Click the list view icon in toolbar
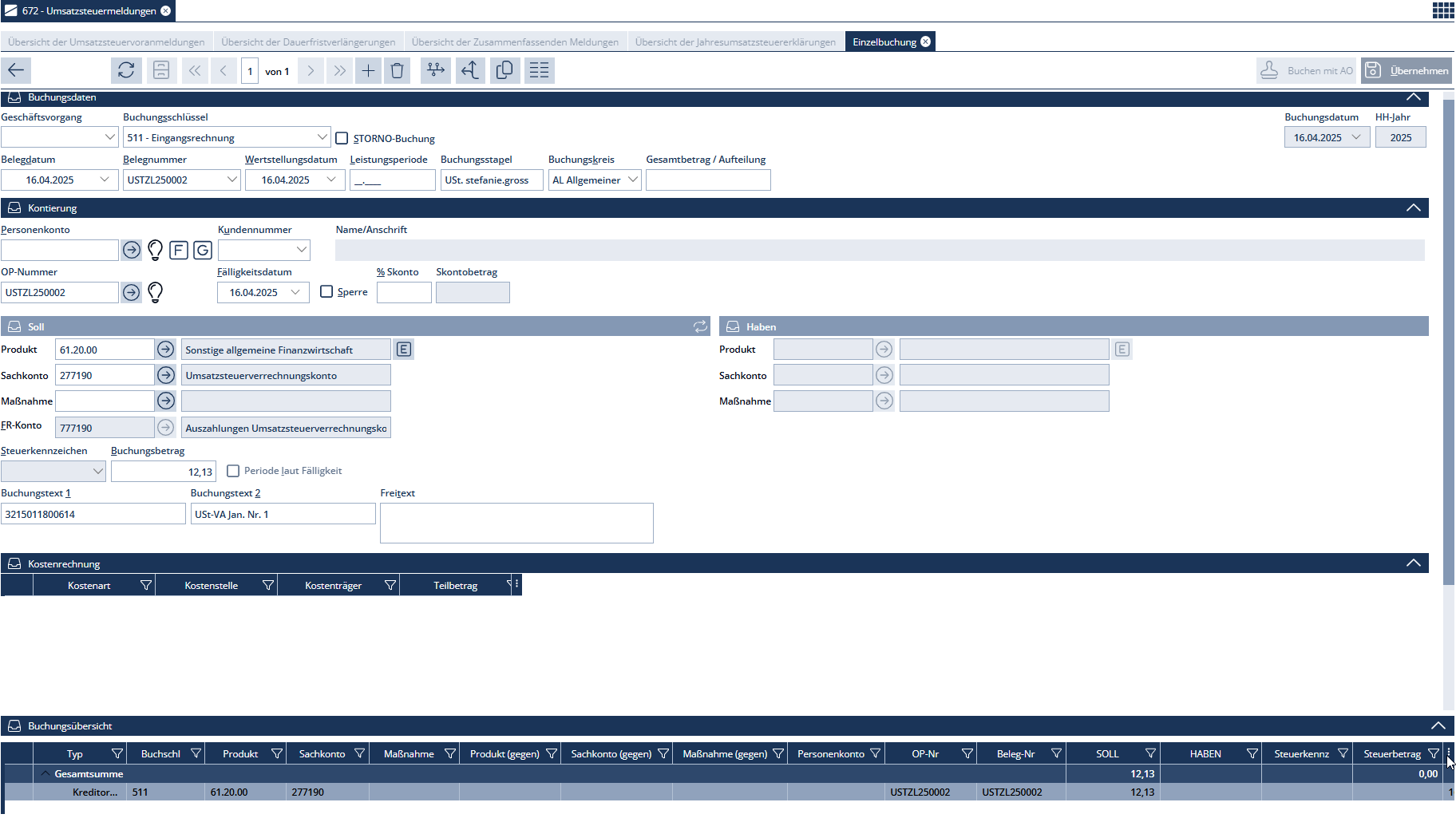Screen dimensions: 1456x822 [540, 70]
